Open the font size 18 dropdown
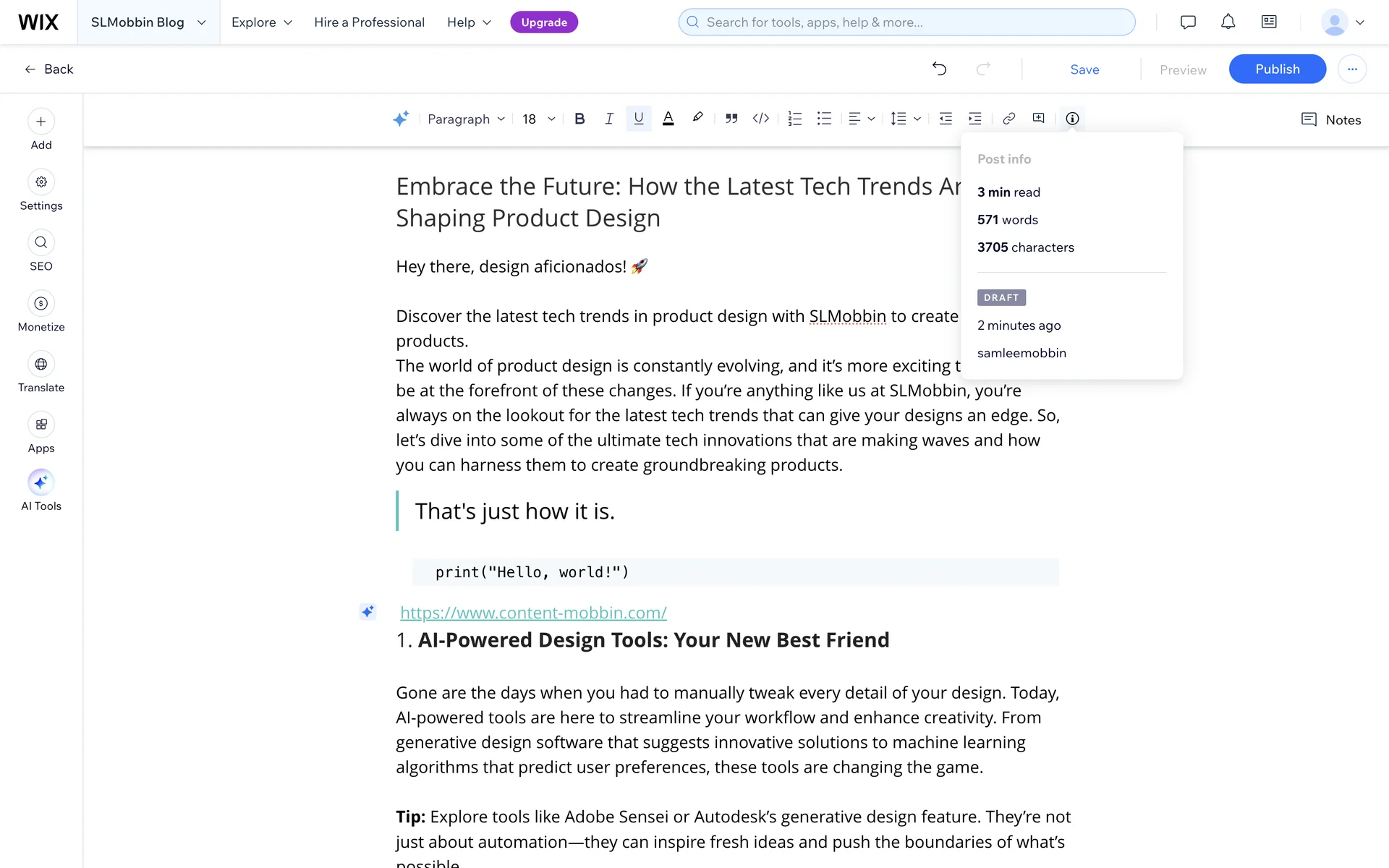The height and width of the screenshot is (868, 1389). tap(539, 119)
